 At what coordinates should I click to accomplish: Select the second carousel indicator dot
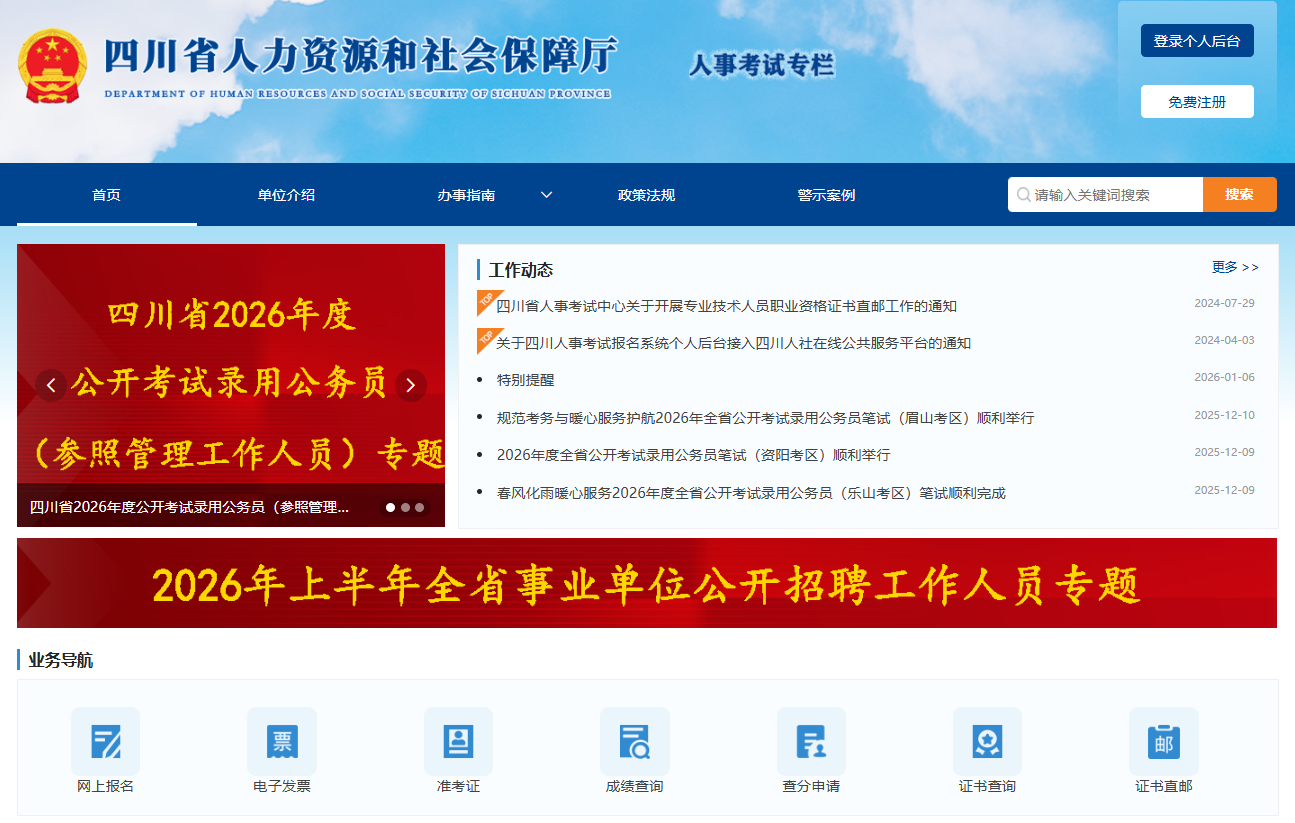pos(405,507)
